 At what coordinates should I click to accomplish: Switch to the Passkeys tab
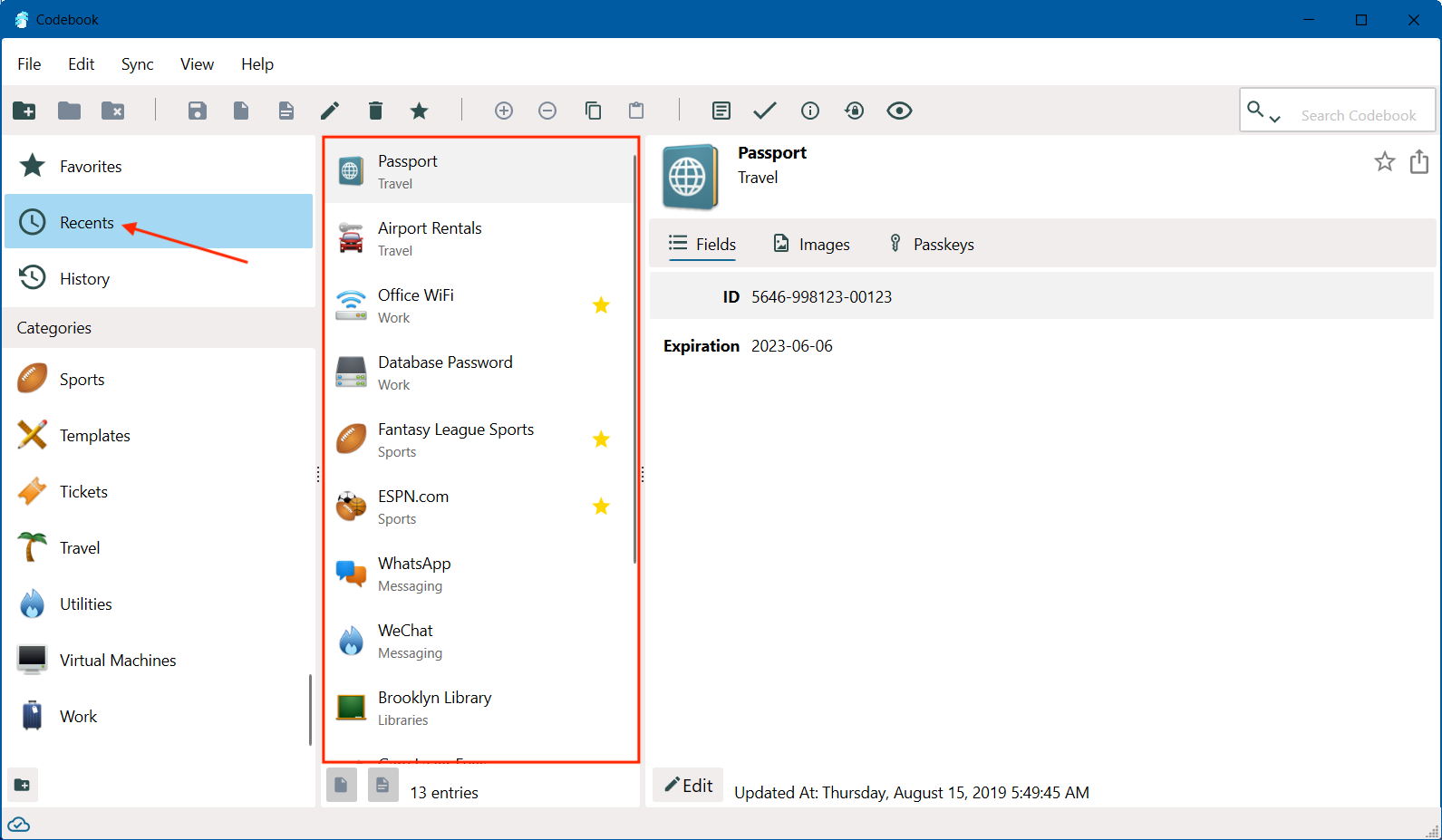[x=931, y=244]
